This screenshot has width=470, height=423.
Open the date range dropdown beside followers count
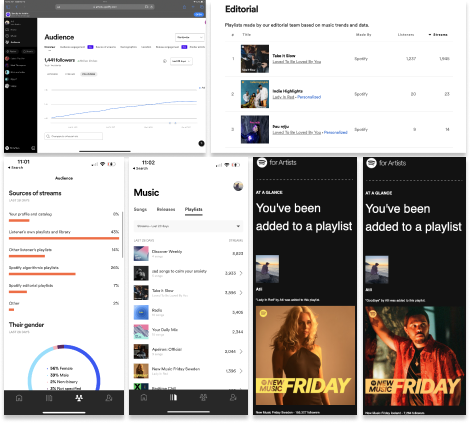[x=181, y=61]
